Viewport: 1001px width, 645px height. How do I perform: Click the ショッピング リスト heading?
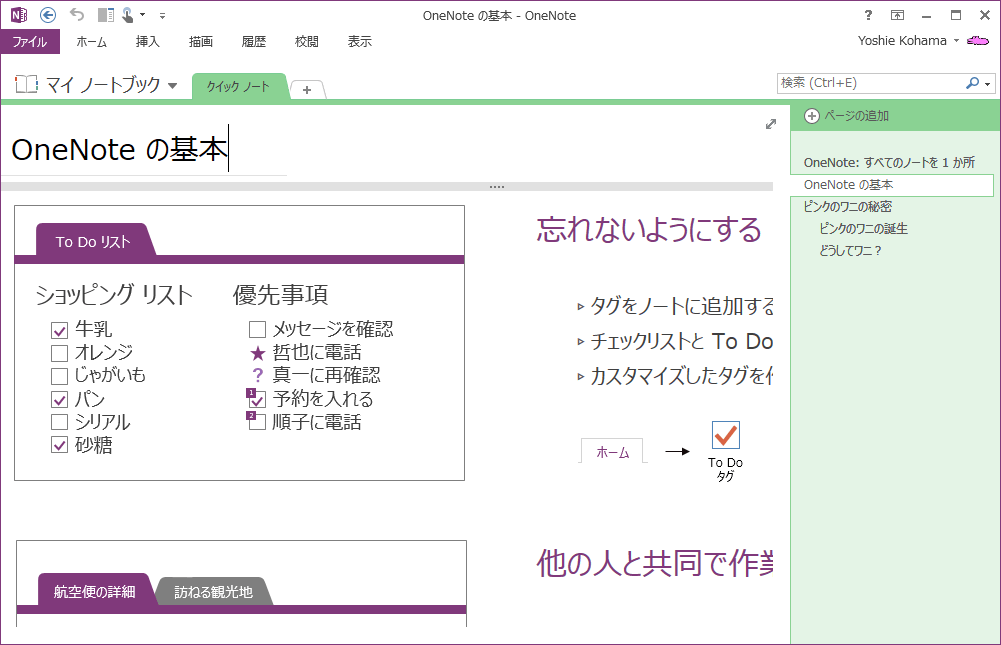click(x=114, y=294)
